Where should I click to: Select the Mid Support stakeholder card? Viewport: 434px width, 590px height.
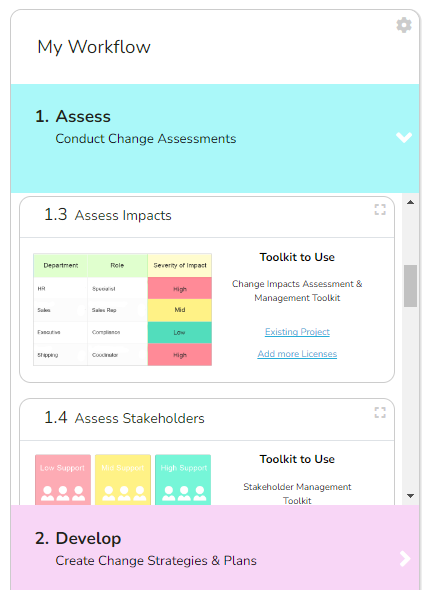123,479
